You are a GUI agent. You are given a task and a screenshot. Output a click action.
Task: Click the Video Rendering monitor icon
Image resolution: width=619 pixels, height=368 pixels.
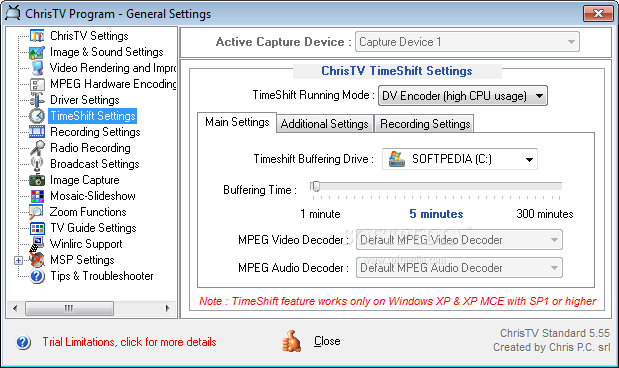tap(37, 68)
